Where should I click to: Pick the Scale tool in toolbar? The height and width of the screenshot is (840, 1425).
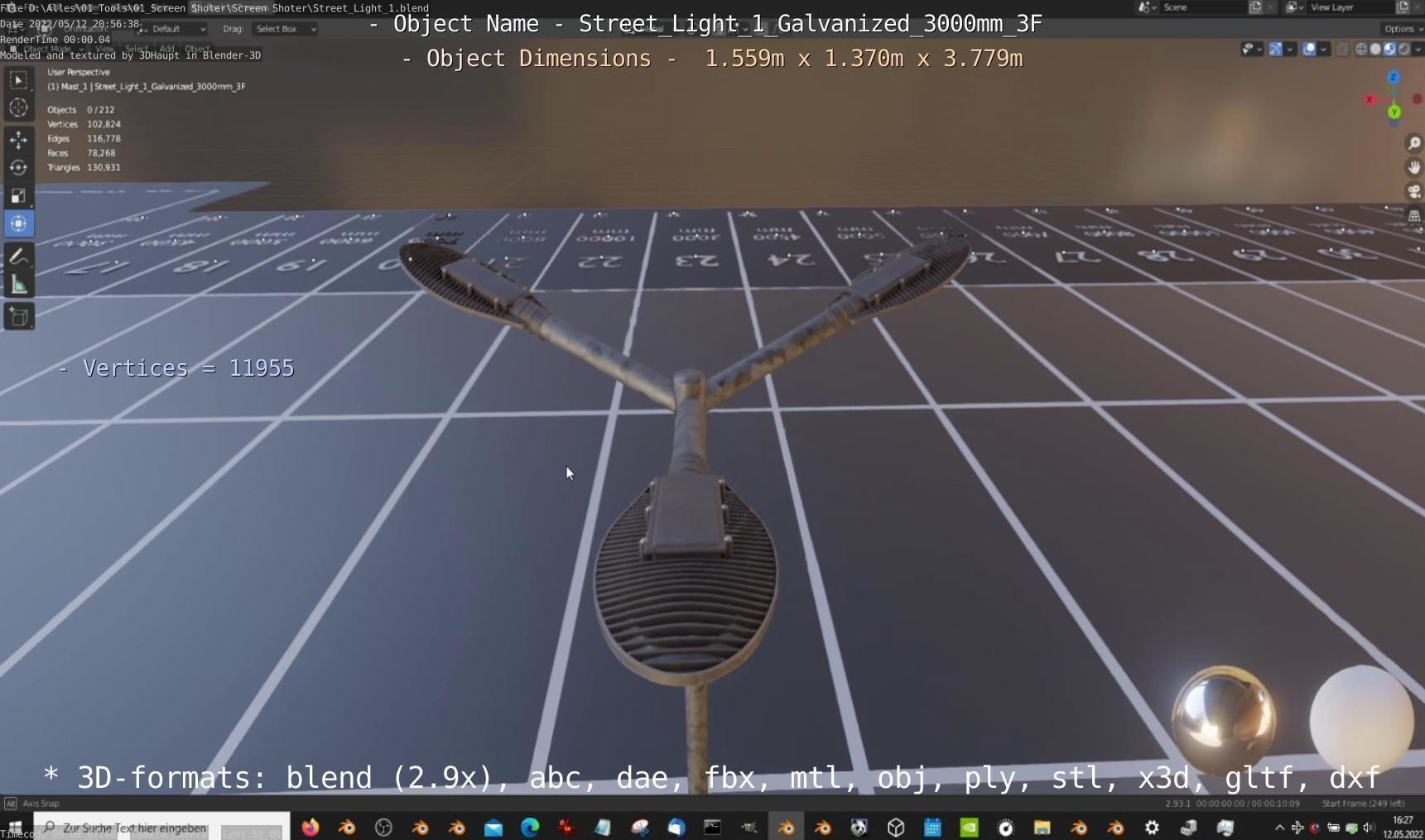coord(18,195)
